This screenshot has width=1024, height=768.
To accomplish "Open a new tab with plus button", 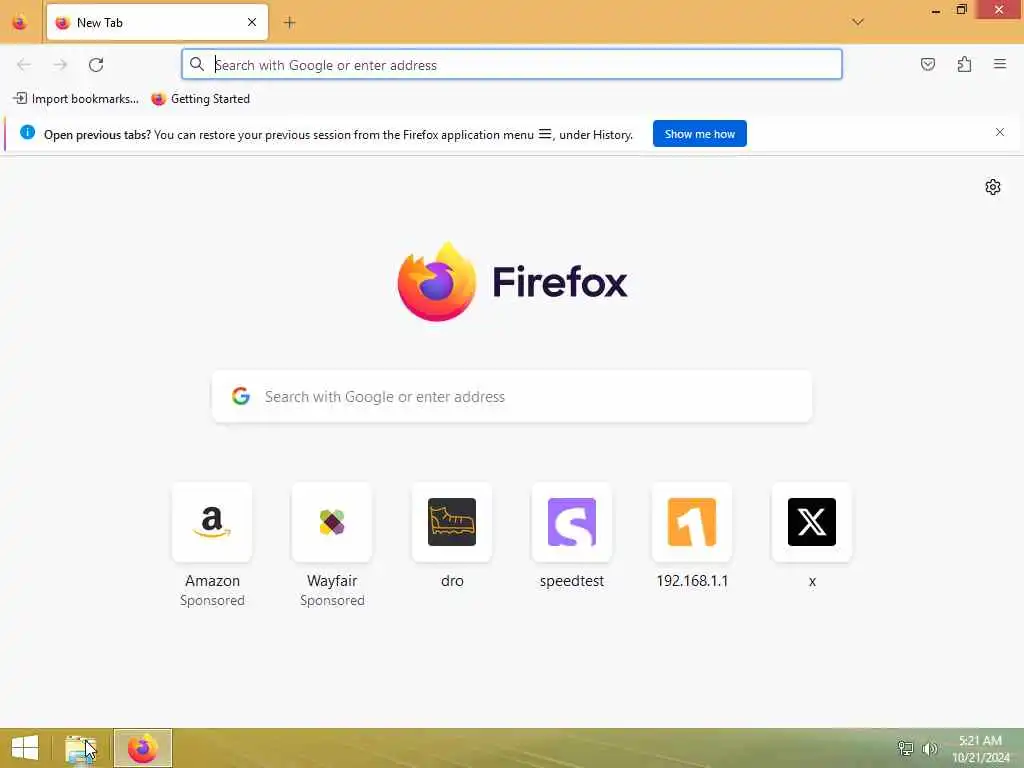I will [289, 22].
